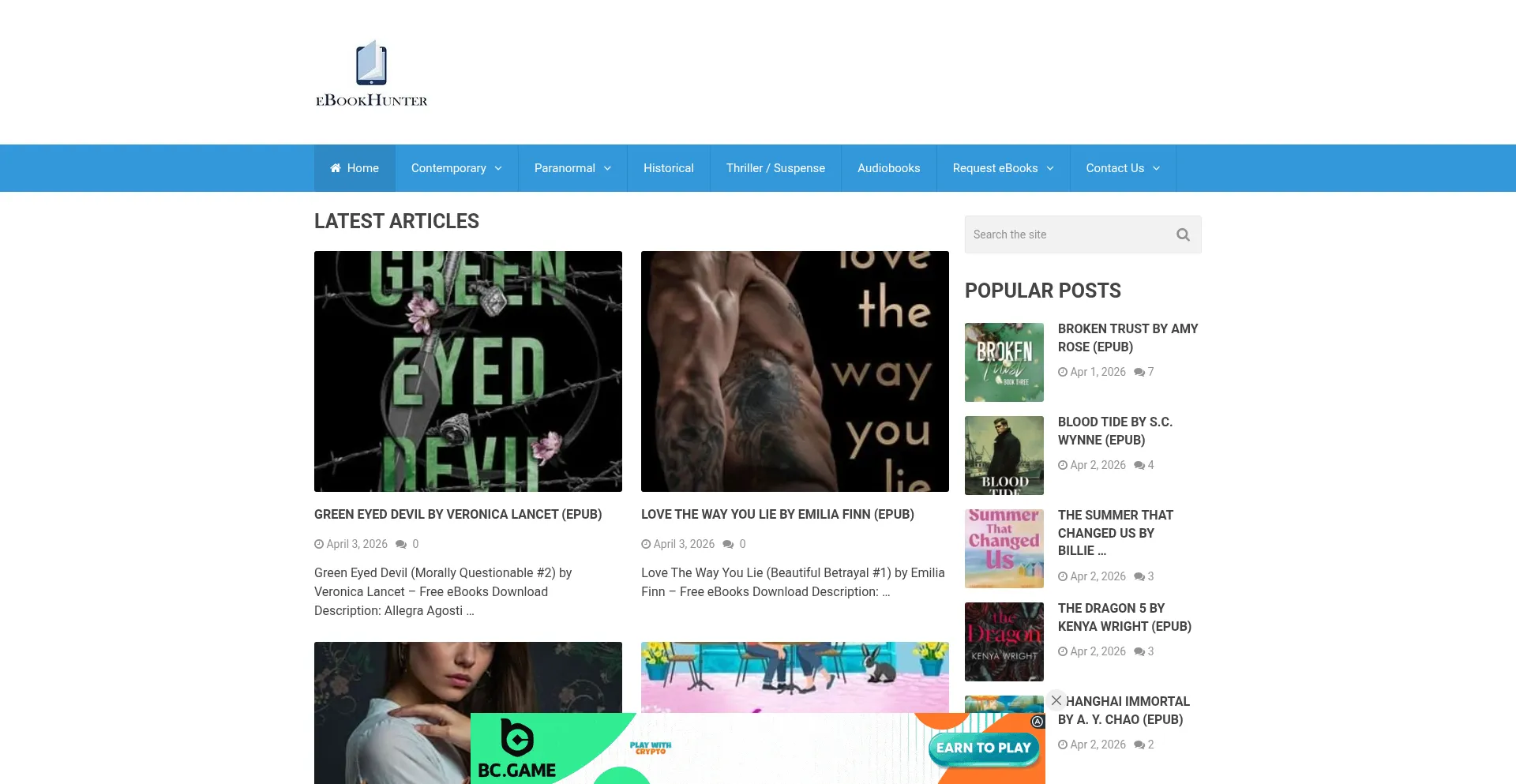Click comment bubble for Summer That Changed Us post
The width and height of the screenshot is (1516, 784).
pyautogui.click(x=1139, y=576)
